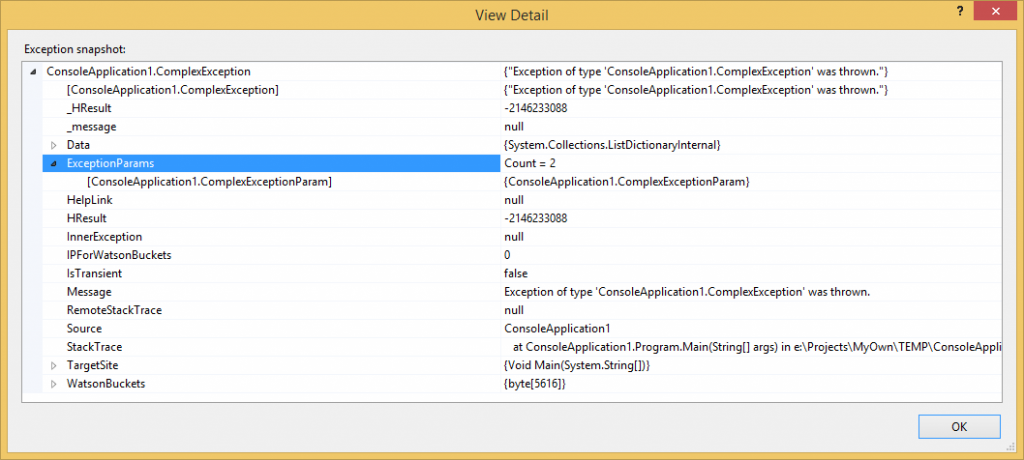The height and width of the screenshot is (460, 1024).
Task: Click the Message property value text
Action: point(687,291)
